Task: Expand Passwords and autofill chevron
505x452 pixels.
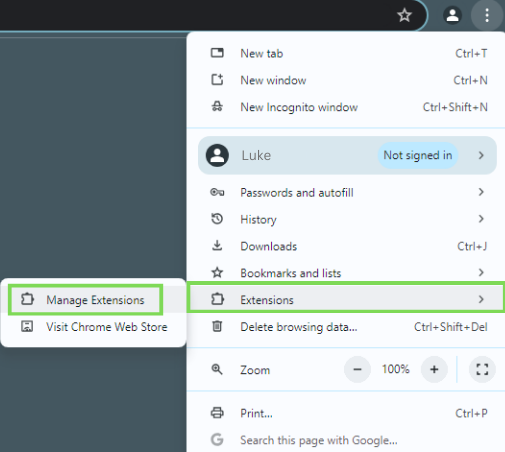Action: (x=481, y=192)
